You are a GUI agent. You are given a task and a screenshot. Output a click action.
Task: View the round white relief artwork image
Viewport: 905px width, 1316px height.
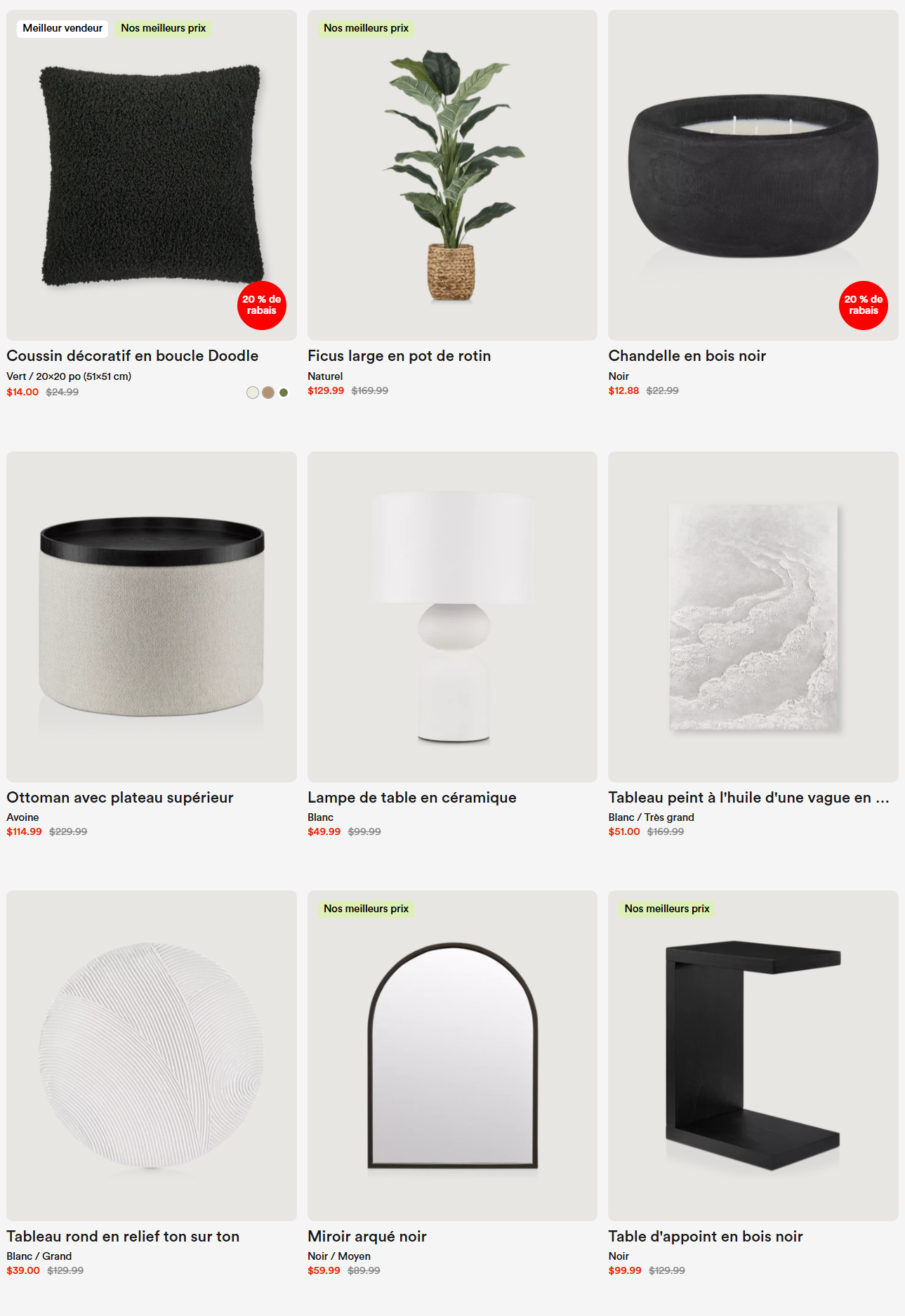[152, 1055]
